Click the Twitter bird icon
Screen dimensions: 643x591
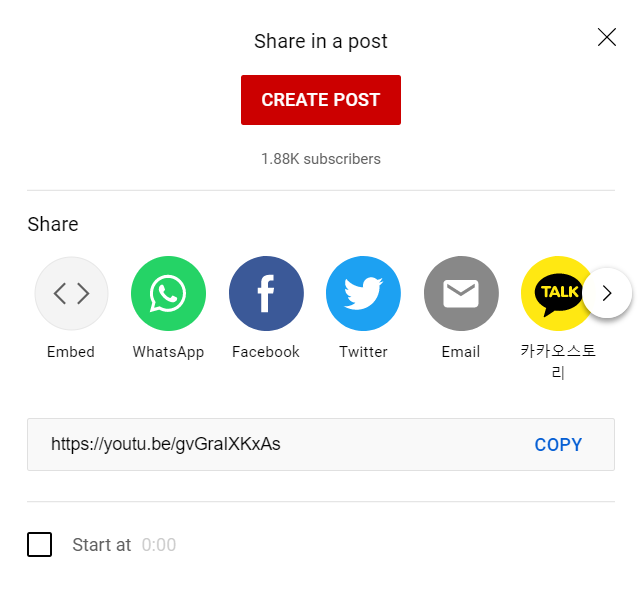[363, 293]
